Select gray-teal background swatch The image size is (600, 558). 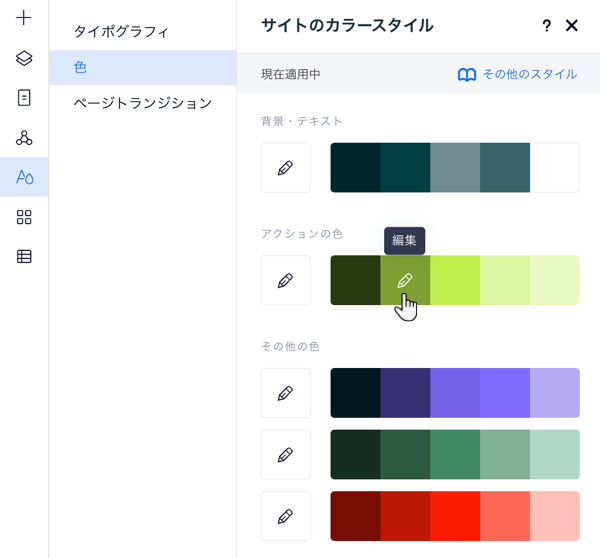pyautogui.click(x=455, y=168)
